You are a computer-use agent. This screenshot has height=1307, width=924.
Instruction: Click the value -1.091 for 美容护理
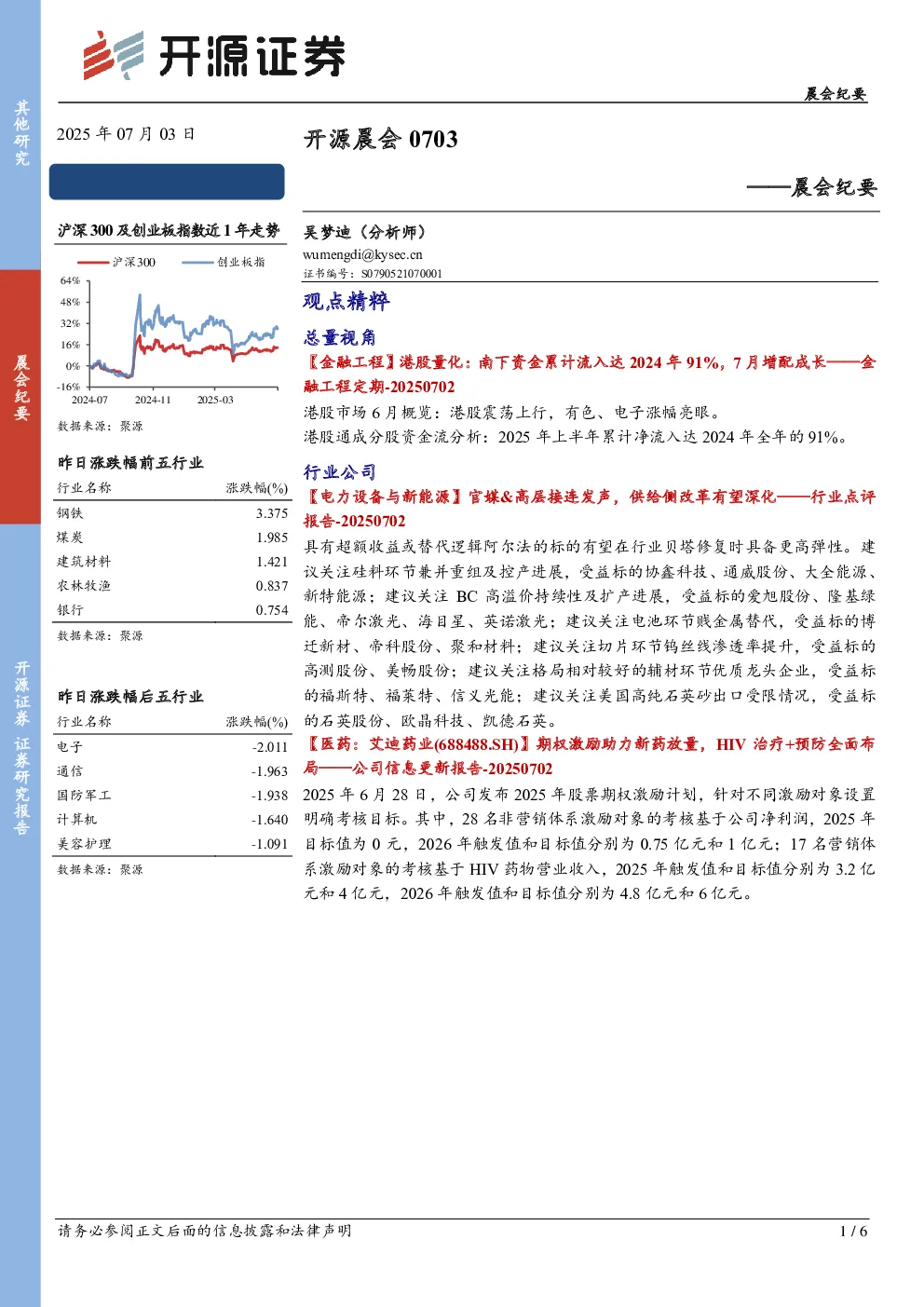270,844
